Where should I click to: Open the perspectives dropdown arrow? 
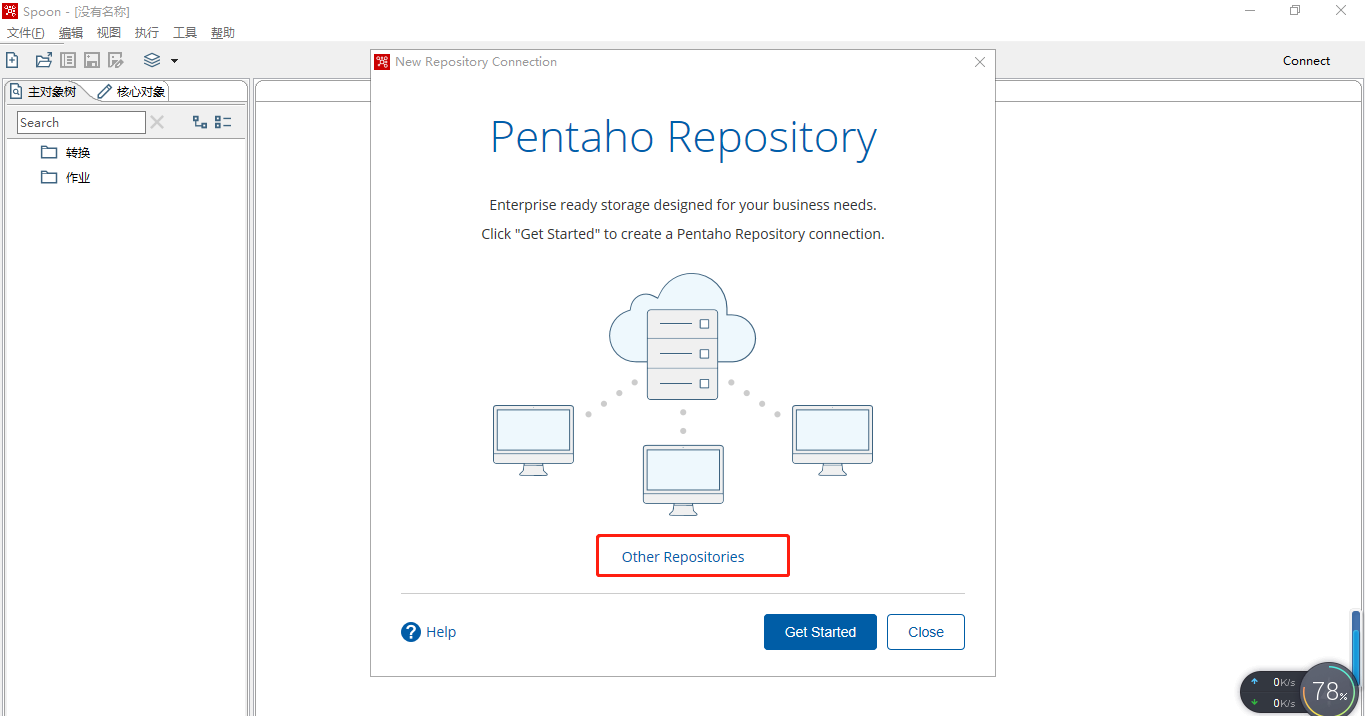pyautogui.click(x=174, y=61)
